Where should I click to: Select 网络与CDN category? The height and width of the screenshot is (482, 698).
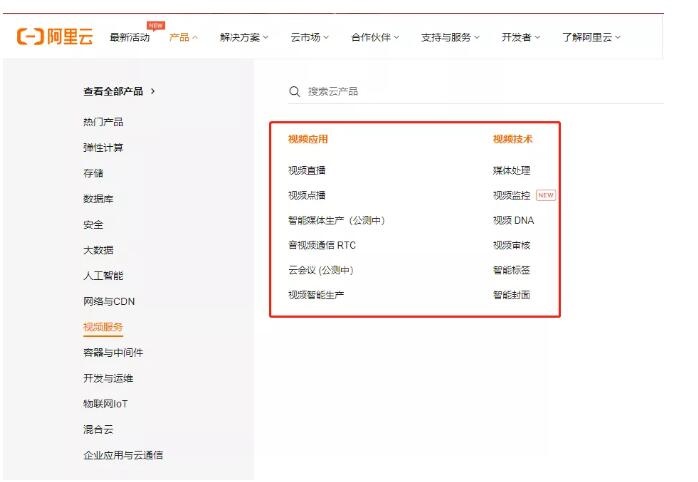(x=109, y=301)
